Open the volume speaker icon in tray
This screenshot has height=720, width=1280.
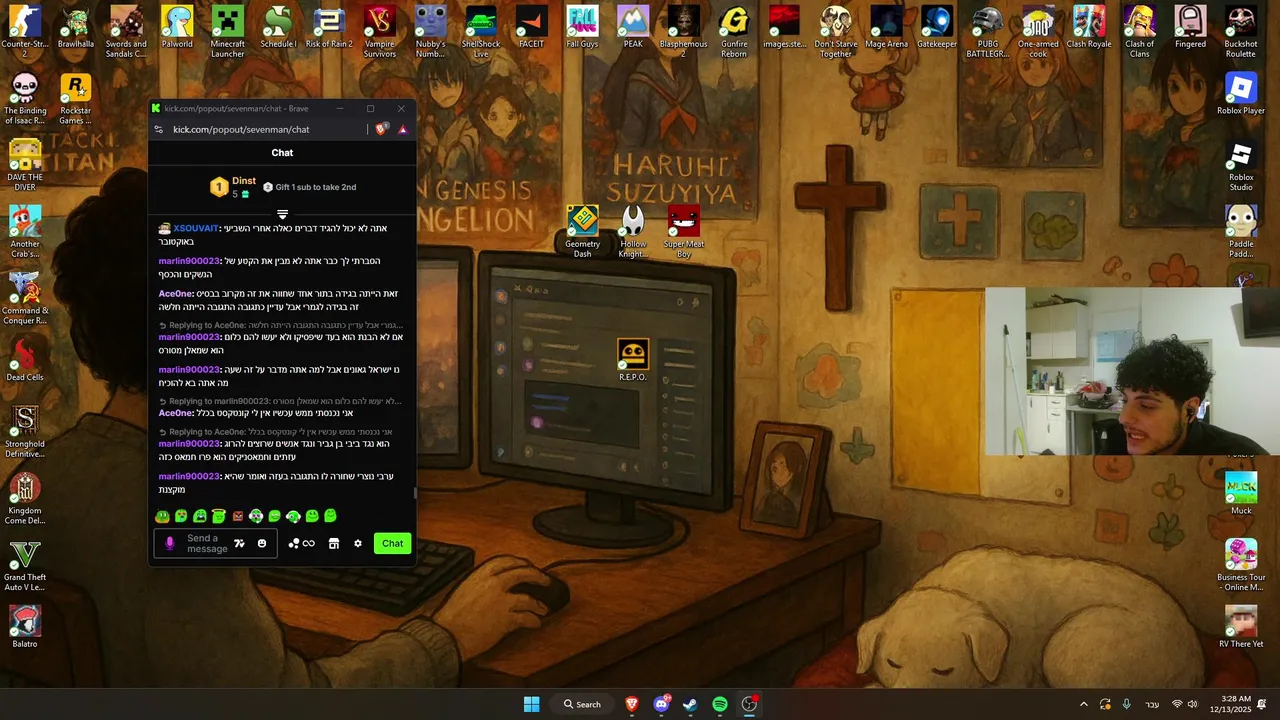coord(1192,704)
